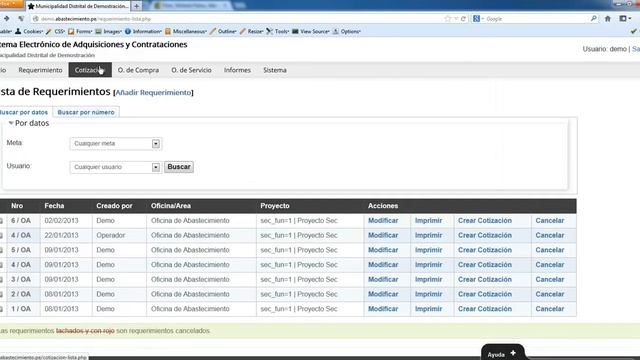Click Imprimir for requirement 6 / OA
This screenshot has height=360, width=640.
pyautogui.click(x=429, y=220)
